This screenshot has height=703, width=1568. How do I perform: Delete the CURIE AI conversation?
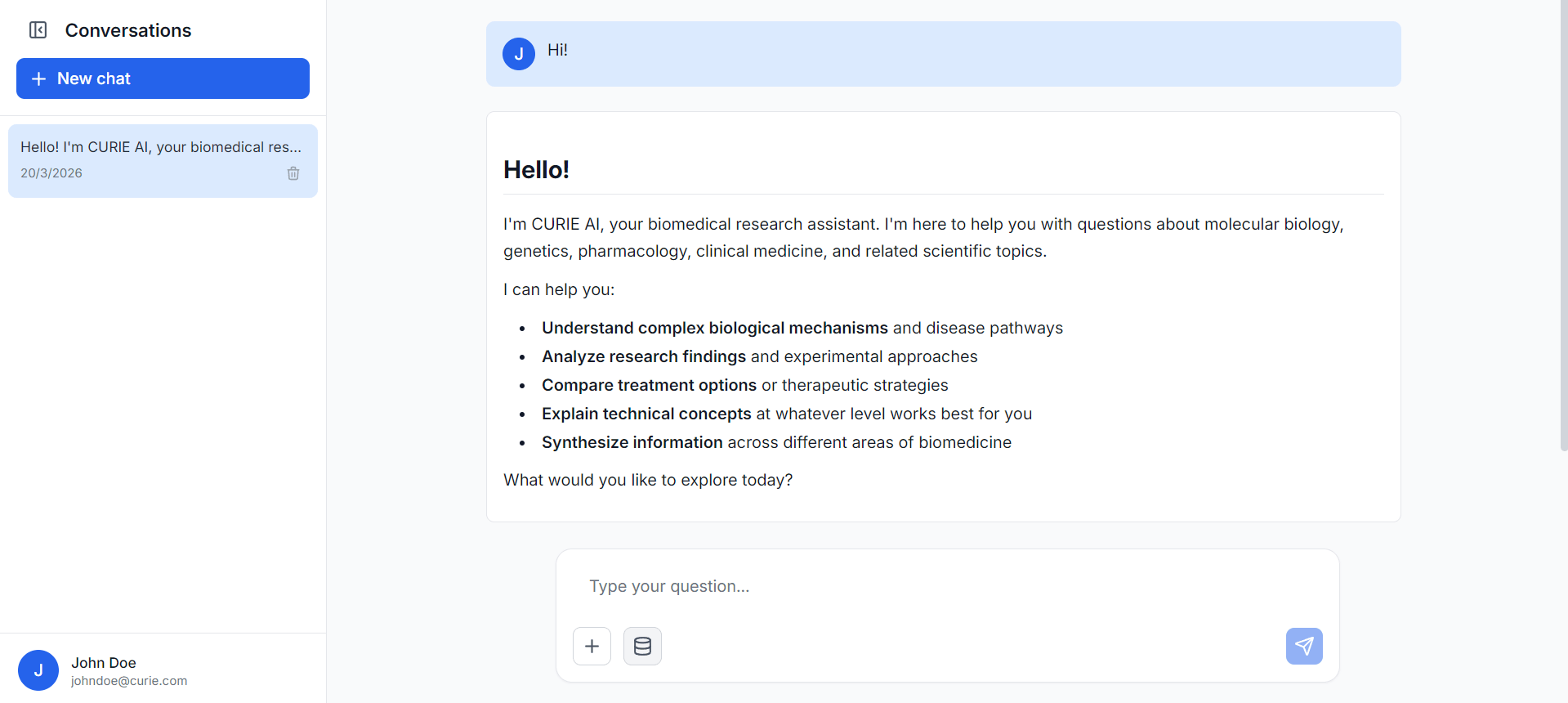(293, 173)
